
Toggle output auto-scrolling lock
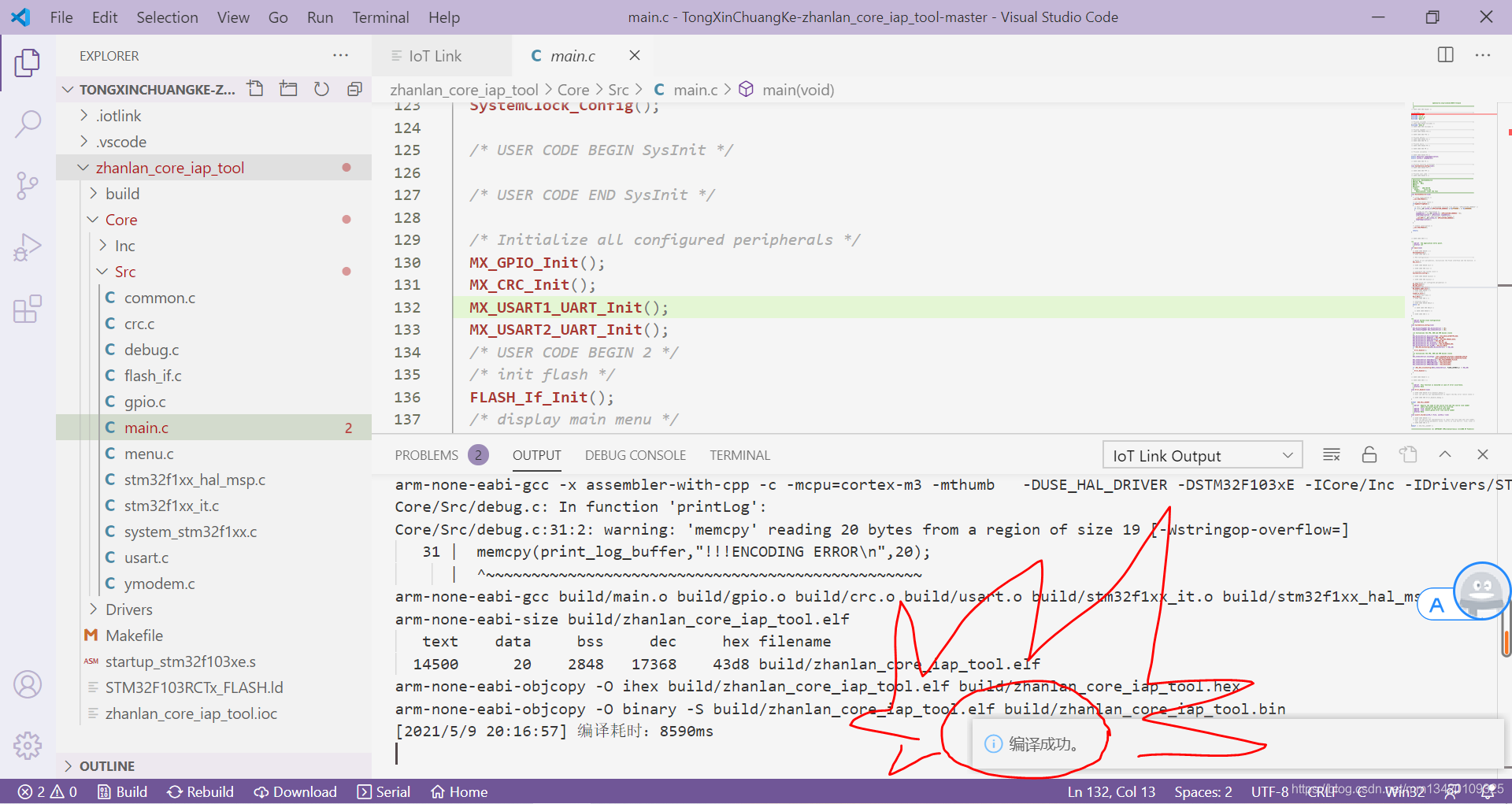1369,454
